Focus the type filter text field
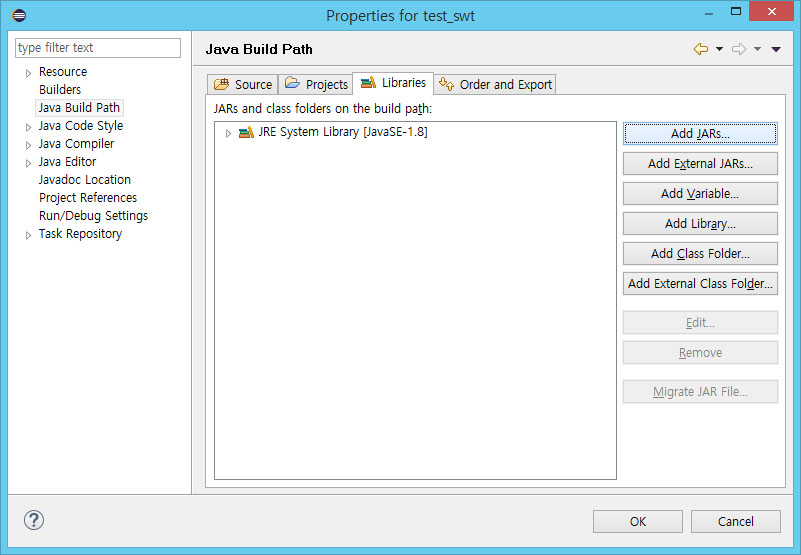The image size is (801, 555). click(97, 48)
